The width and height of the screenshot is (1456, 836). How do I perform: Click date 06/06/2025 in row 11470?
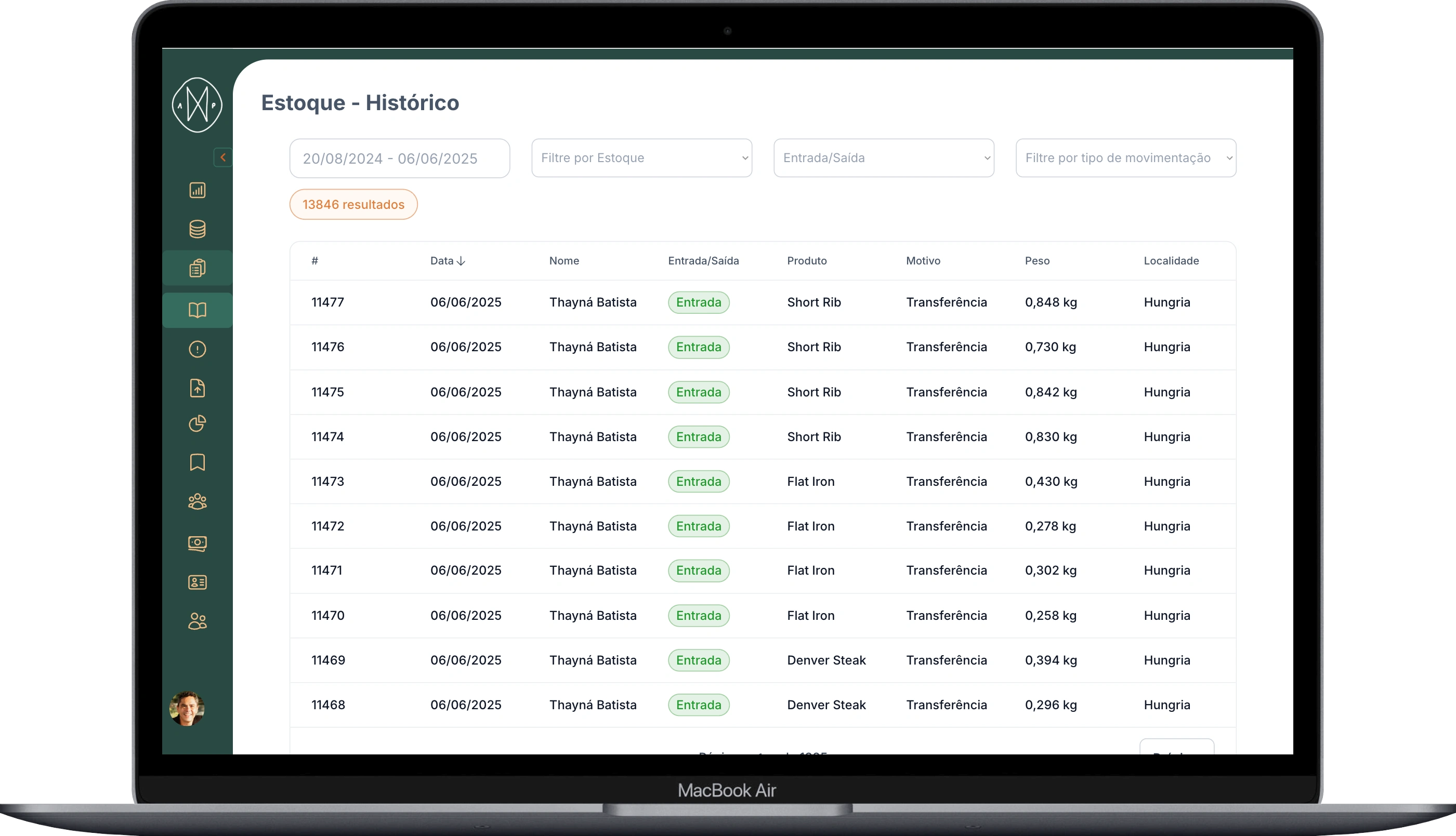pos(466,616)
